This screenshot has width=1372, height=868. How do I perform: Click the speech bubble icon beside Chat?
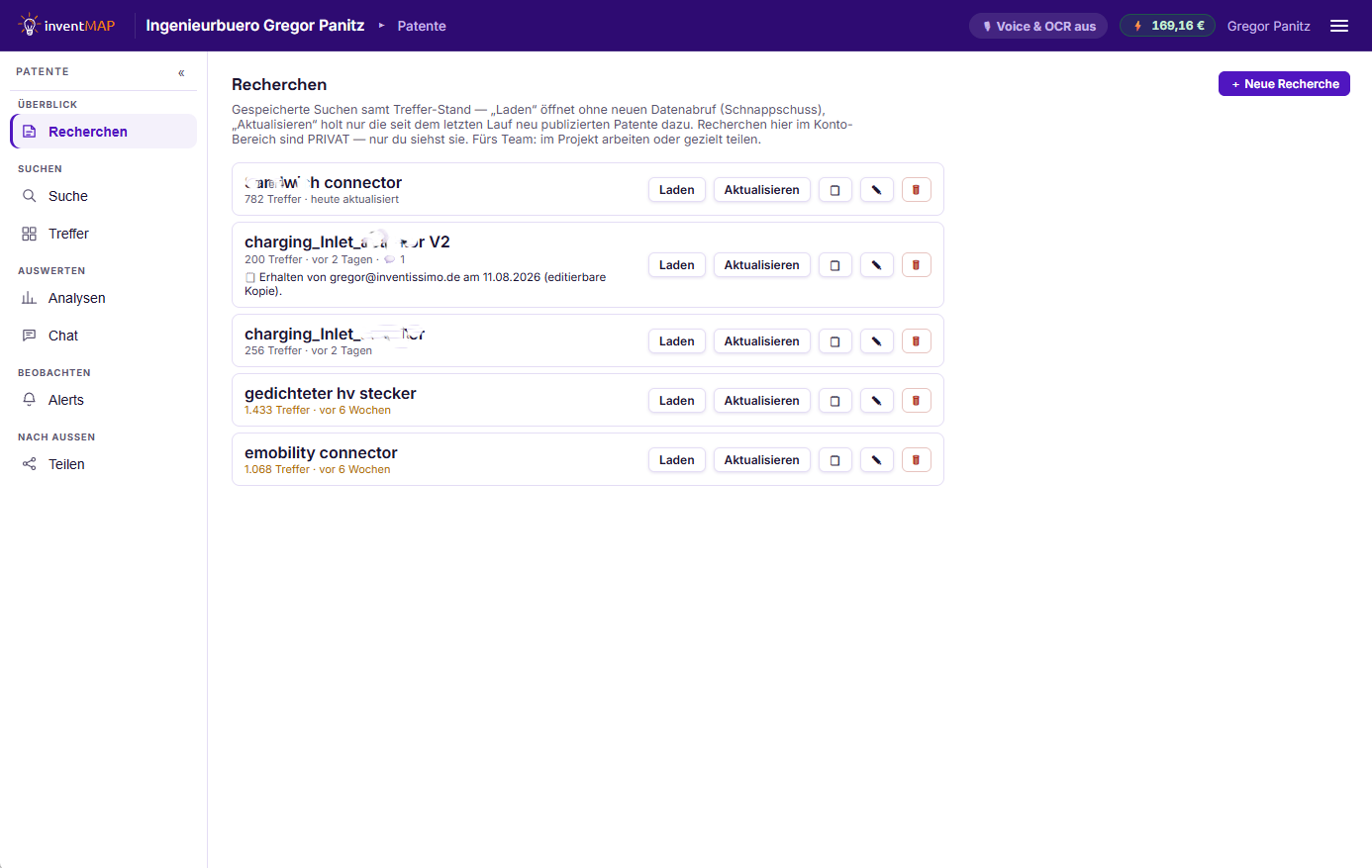click(x=30, y=336)
